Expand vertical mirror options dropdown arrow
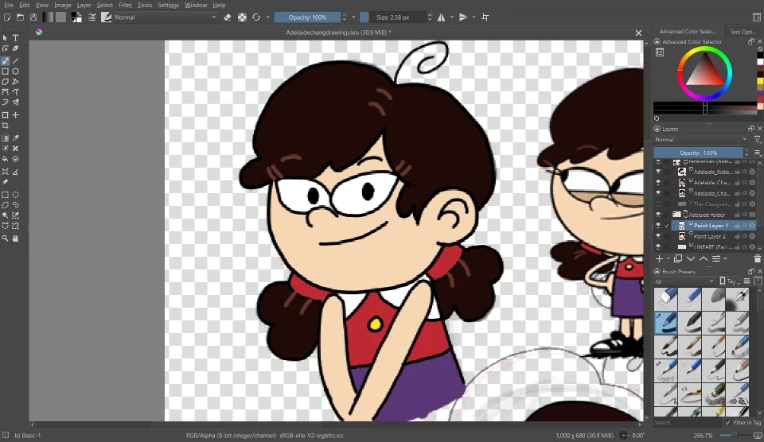 [474, 17]
